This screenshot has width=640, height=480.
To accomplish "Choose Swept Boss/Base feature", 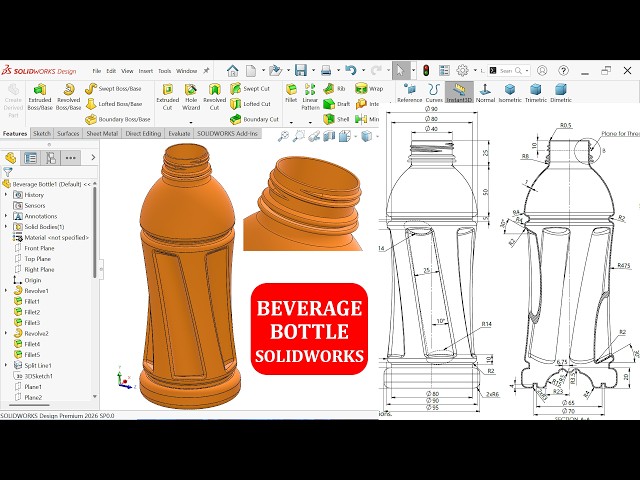I will [x=113, y=89].
